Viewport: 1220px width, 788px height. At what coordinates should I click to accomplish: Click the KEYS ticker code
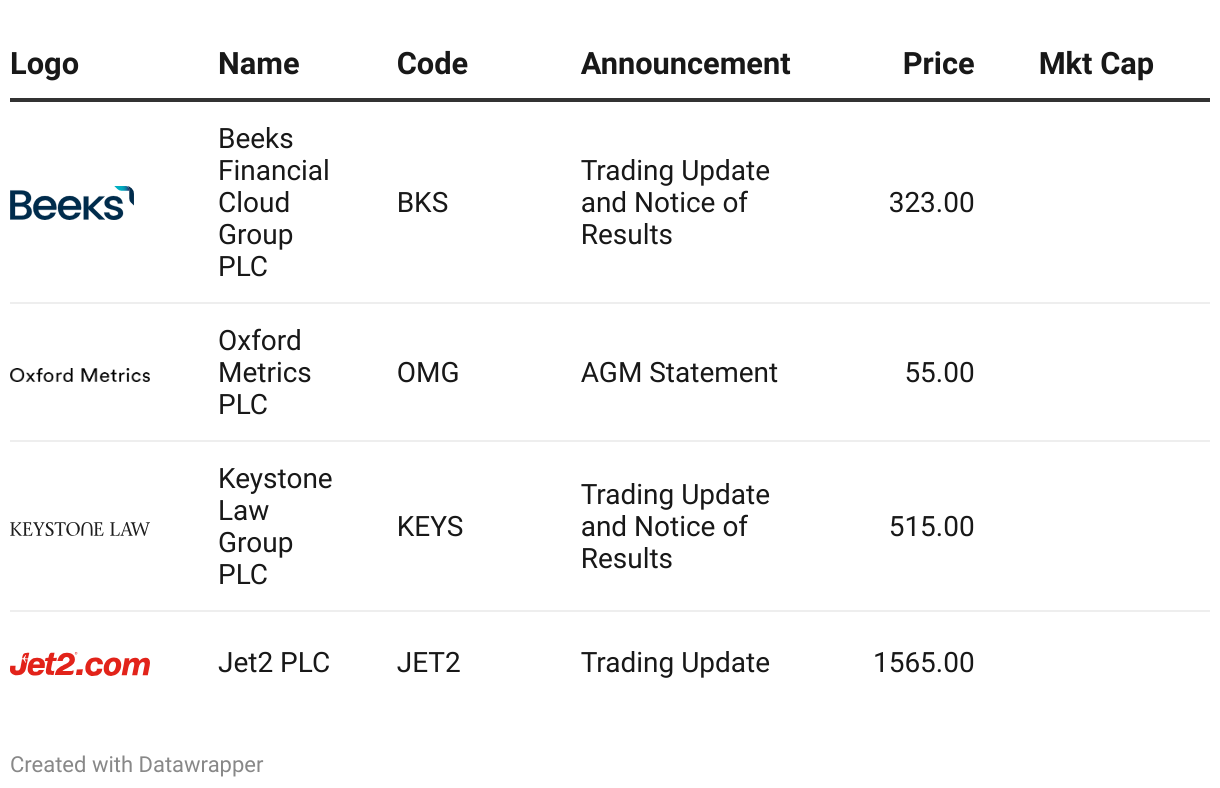[430, 527]
